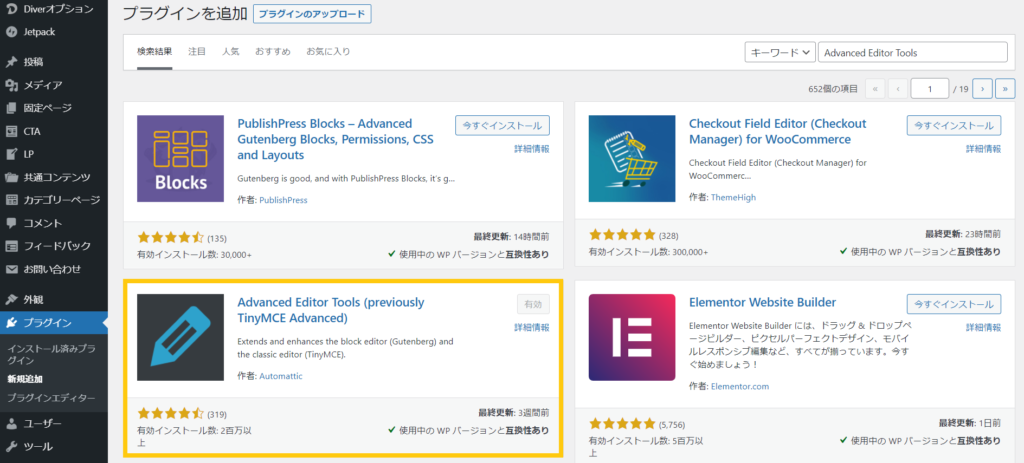This screenshot has width=1024, height=463.
Task: Open 詳細情報 for PublishPress Blocks
Action: [x=532, y=149]
